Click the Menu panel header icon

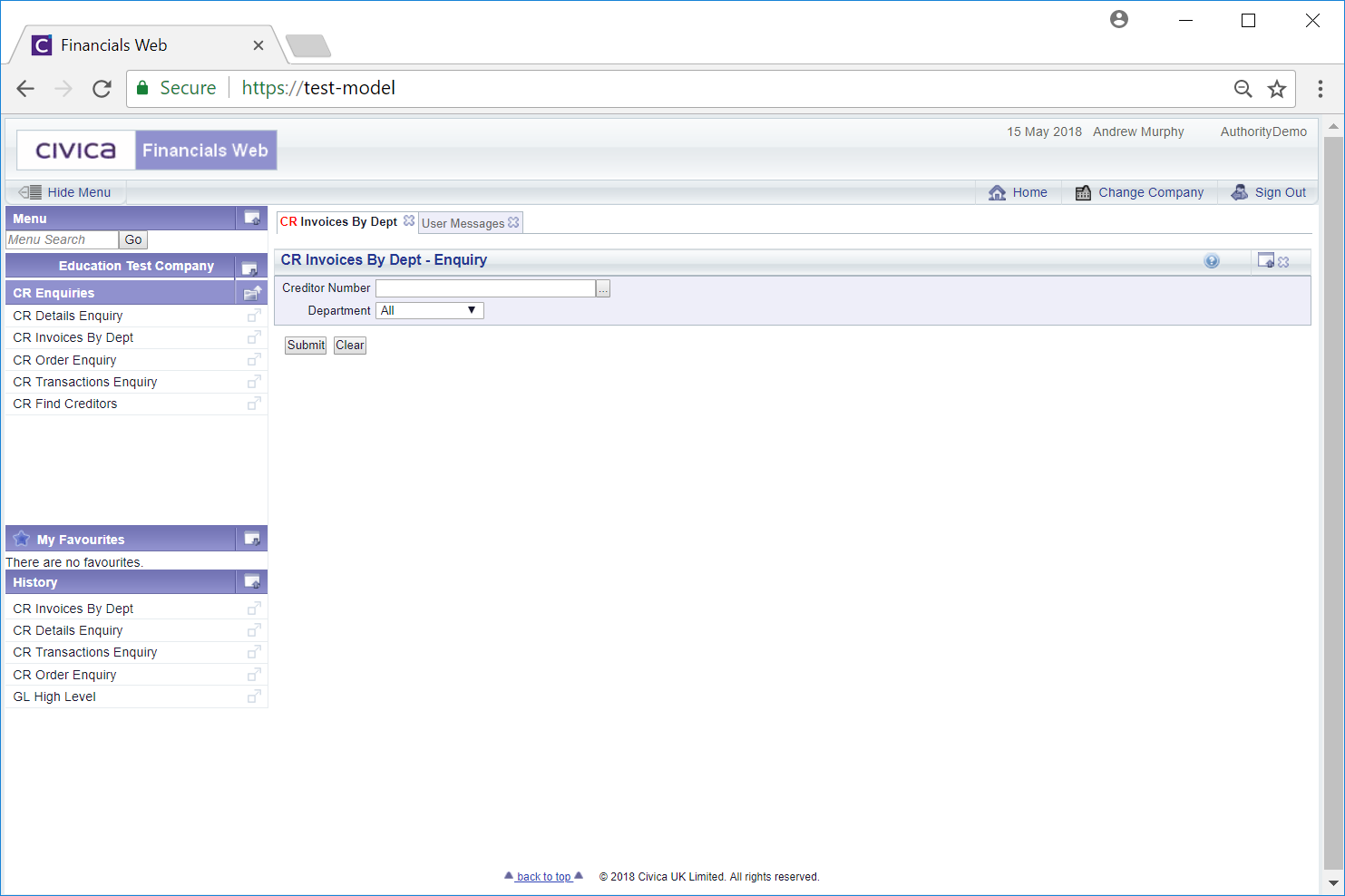tap(252, 218)
